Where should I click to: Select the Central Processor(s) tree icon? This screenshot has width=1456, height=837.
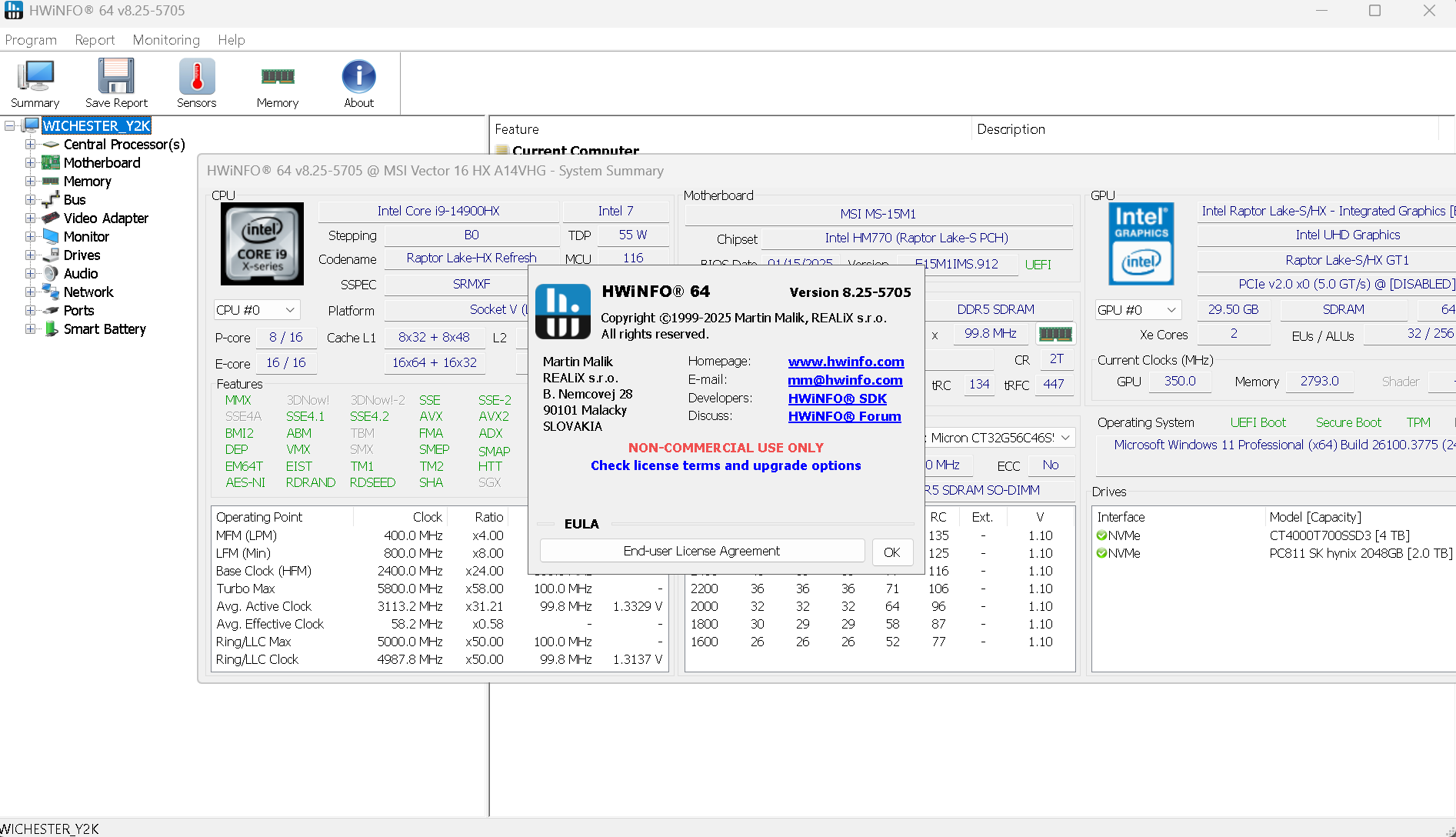click(x=51, y=145)
